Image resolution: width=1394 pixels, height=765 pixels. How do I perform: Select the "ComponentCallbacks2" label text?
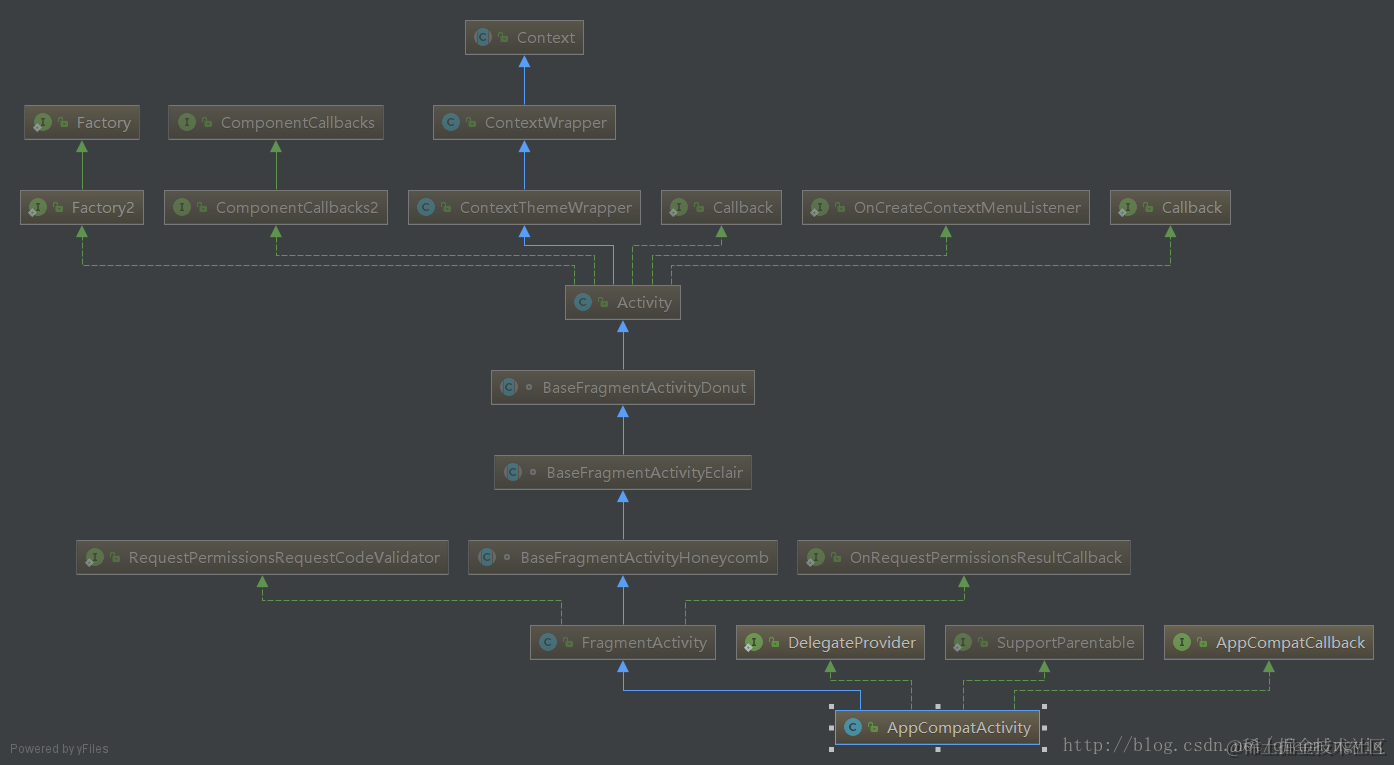point(298,208)
